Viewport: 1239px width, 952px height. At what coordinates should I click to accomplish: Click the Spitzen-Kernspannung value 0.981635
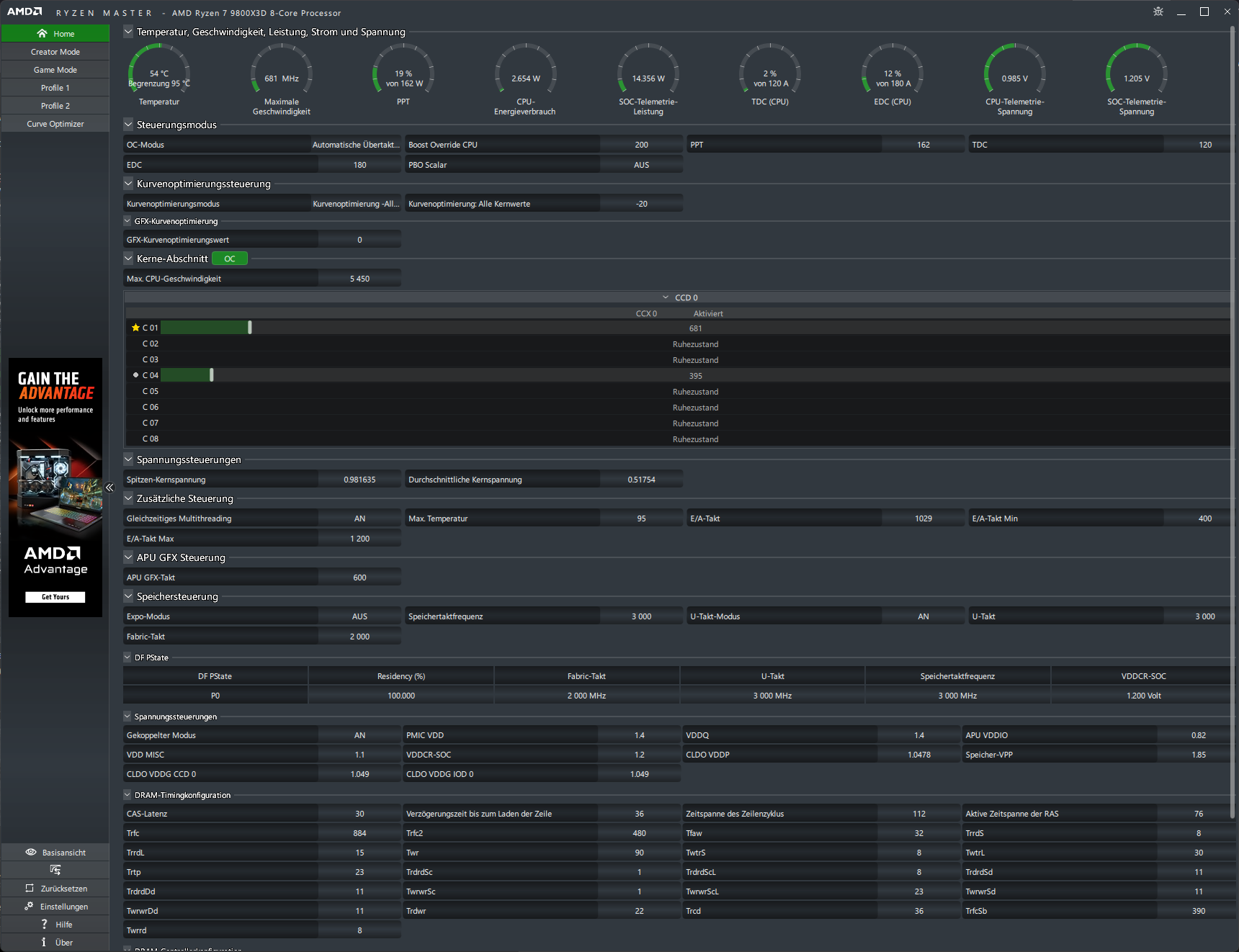click(359, 480)
